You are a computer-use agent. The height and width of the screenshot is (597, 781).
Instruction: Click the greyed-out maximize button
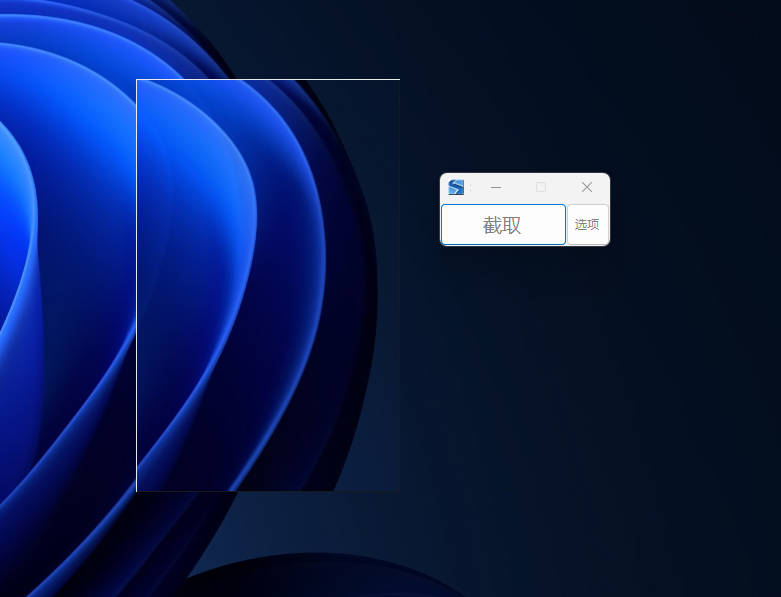pos(541,187)
